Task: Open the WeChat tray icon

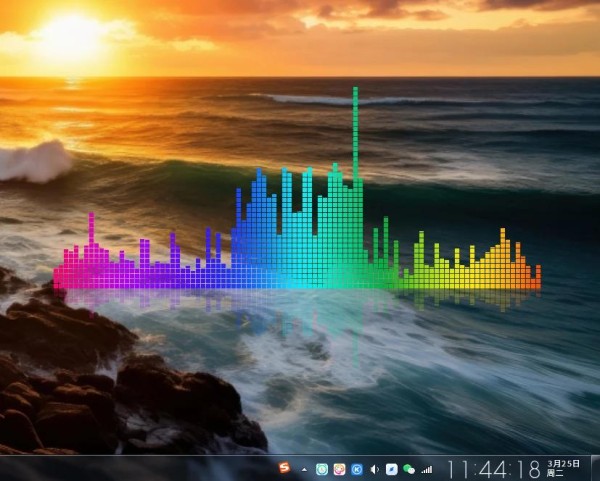Action: click(409, 469)
